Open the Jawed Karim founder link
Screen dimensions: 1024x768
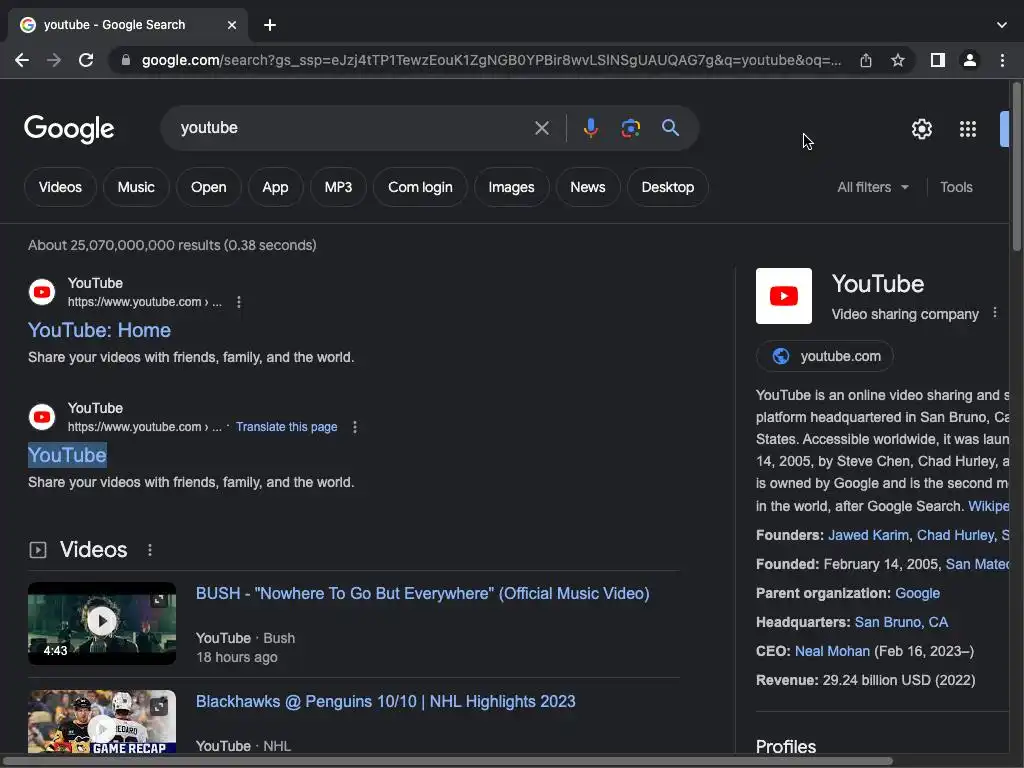tap(869, 536)
